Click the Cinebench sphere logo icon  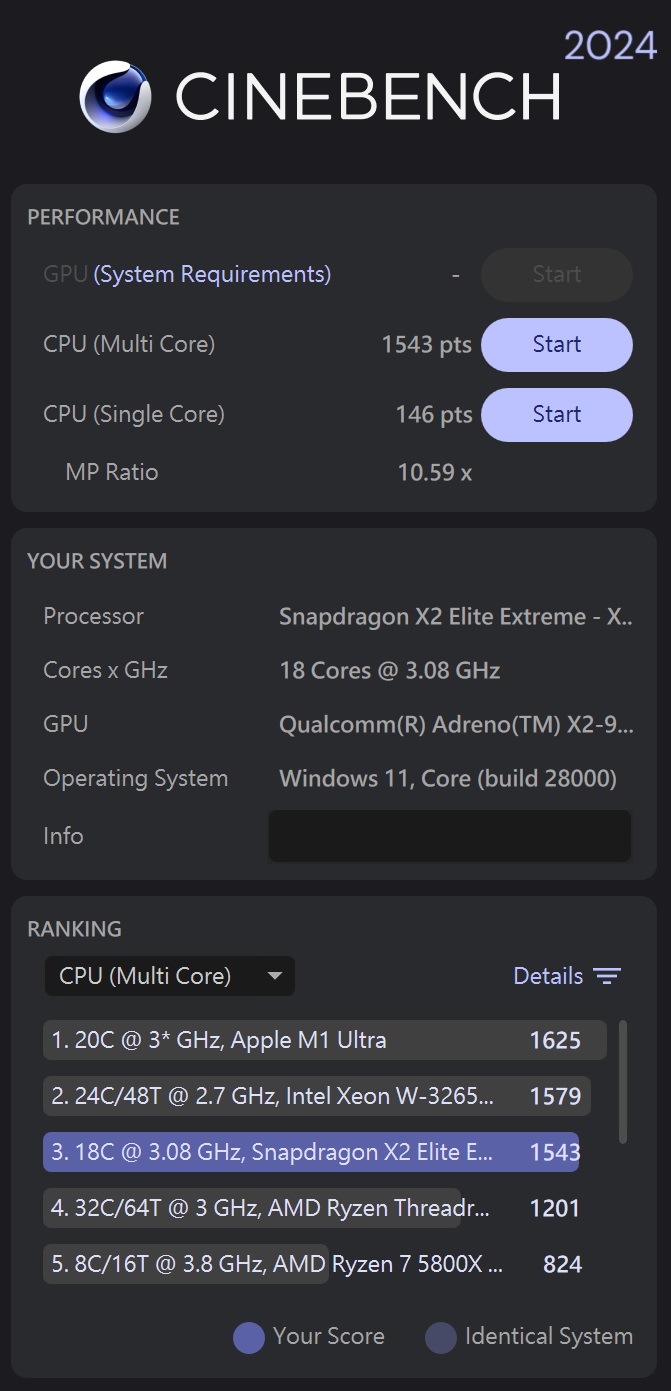[115, 97]
